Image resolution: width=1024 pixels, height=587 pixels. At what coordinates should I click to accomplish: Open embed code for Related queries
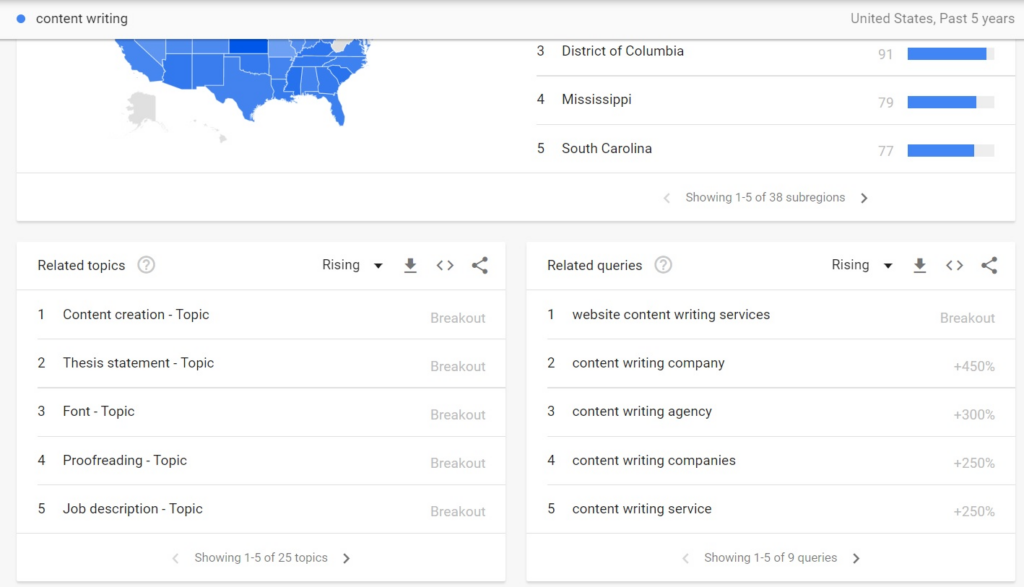tap(955, 266)
